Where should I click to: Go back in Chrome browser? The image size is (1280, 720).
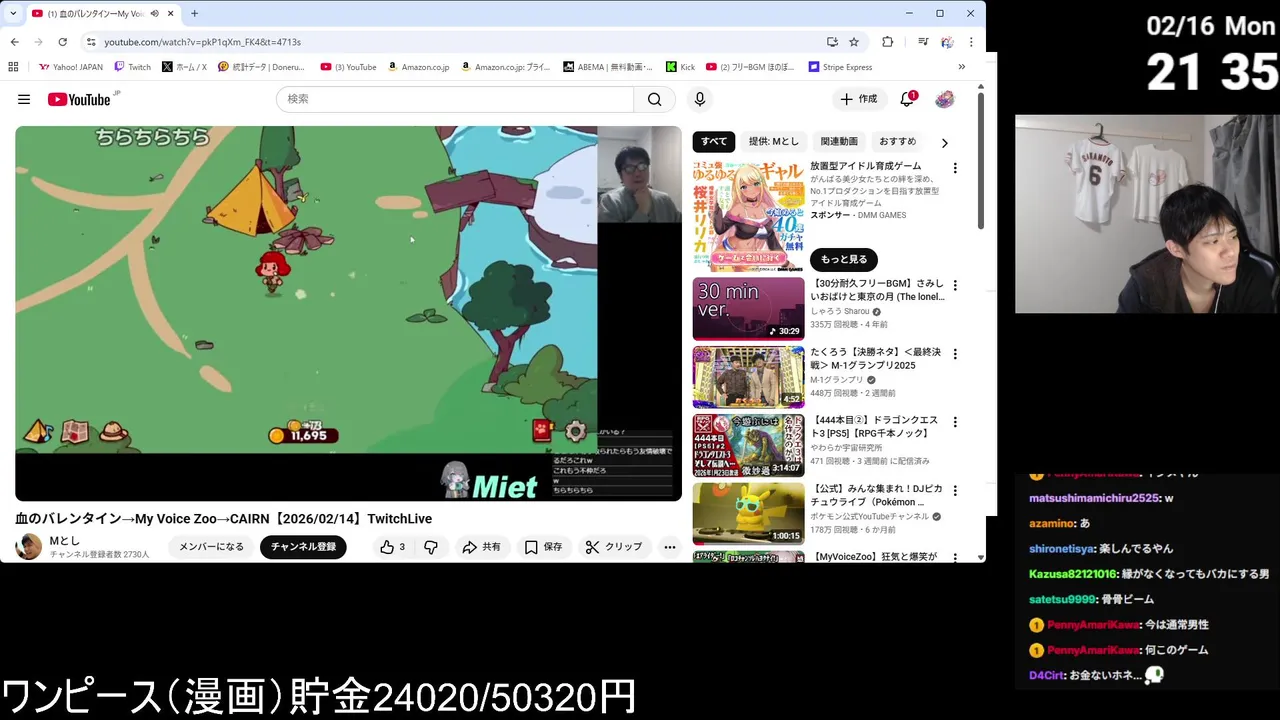[14, 42]
